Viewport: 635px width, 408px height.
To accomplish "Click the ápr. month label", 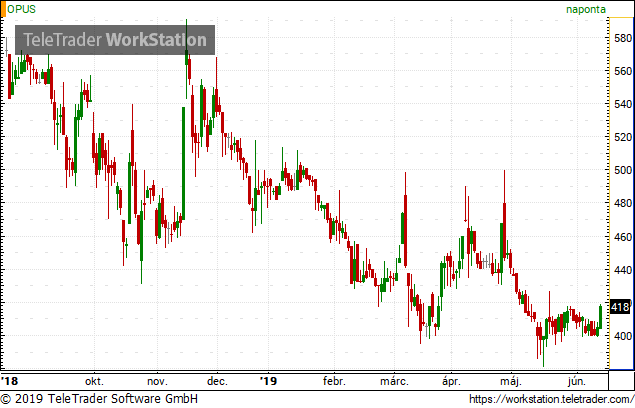I will (x=451, y=381).
